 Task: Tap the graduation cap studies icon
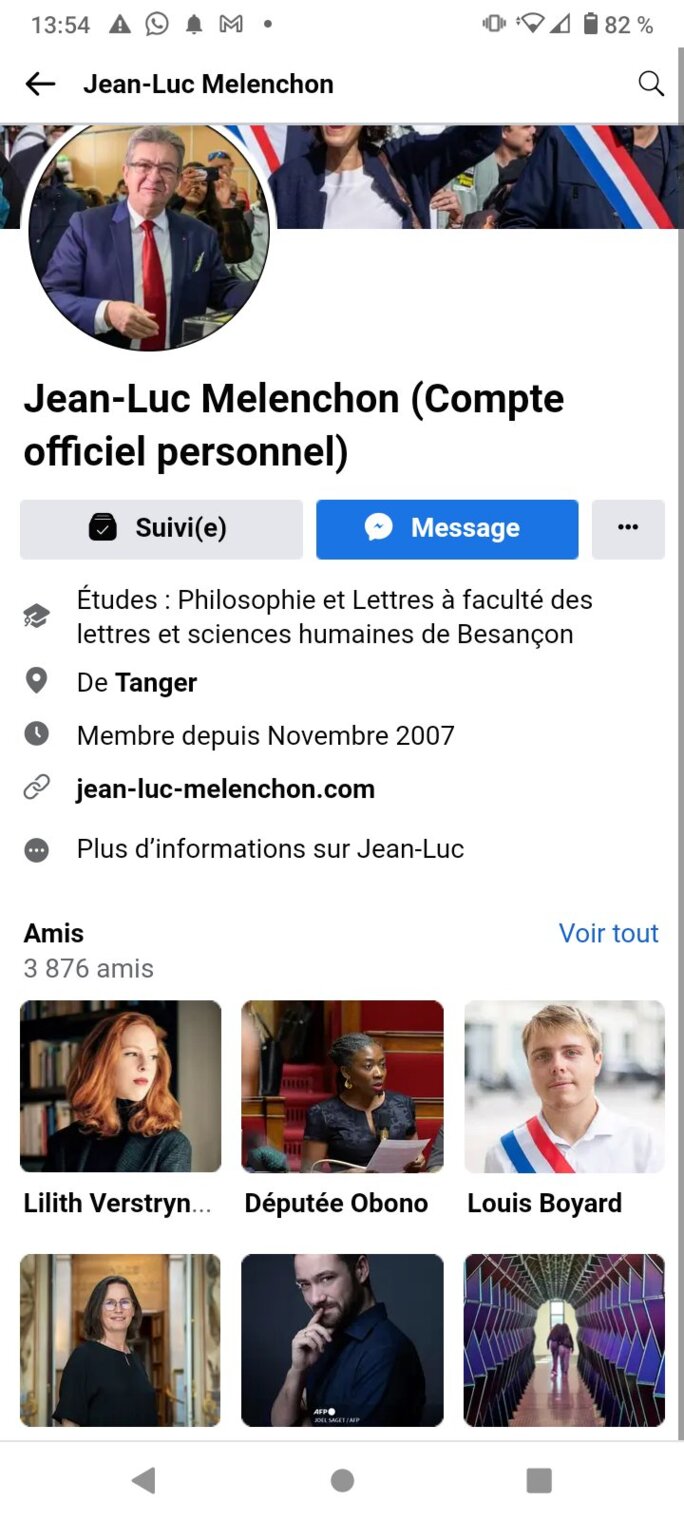pyautogui.click(x=36, y=616)
